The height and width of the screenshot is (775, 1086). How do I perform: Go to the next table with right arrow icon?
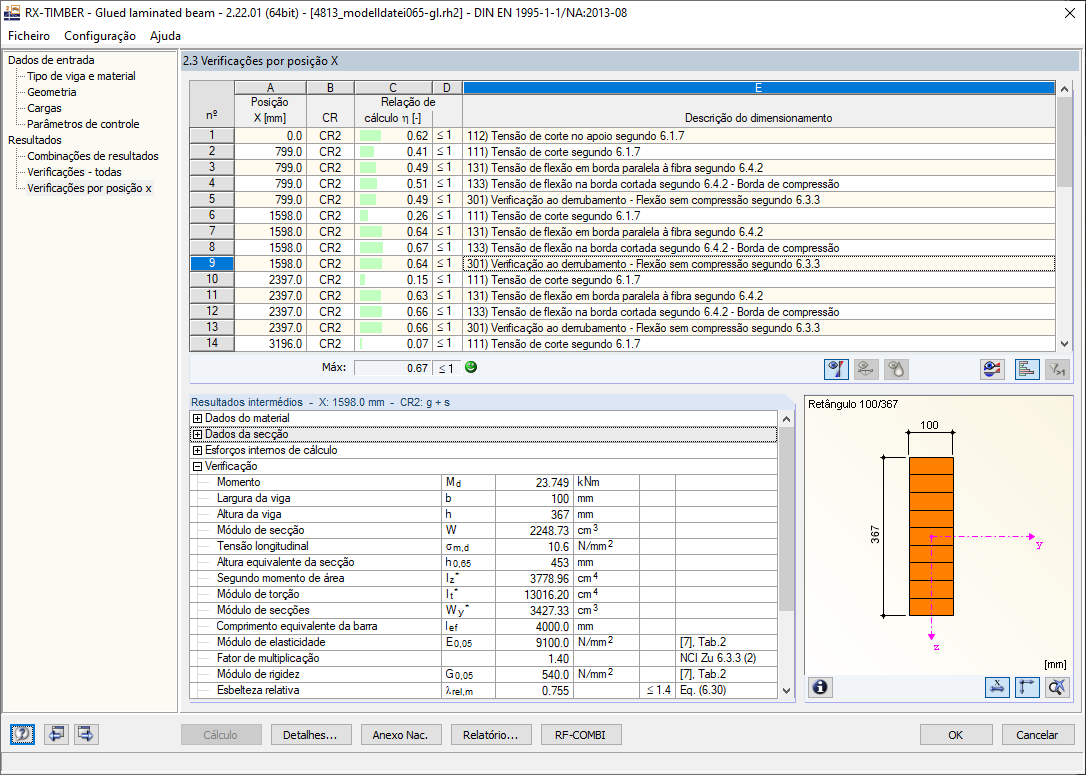pos(86,734)
